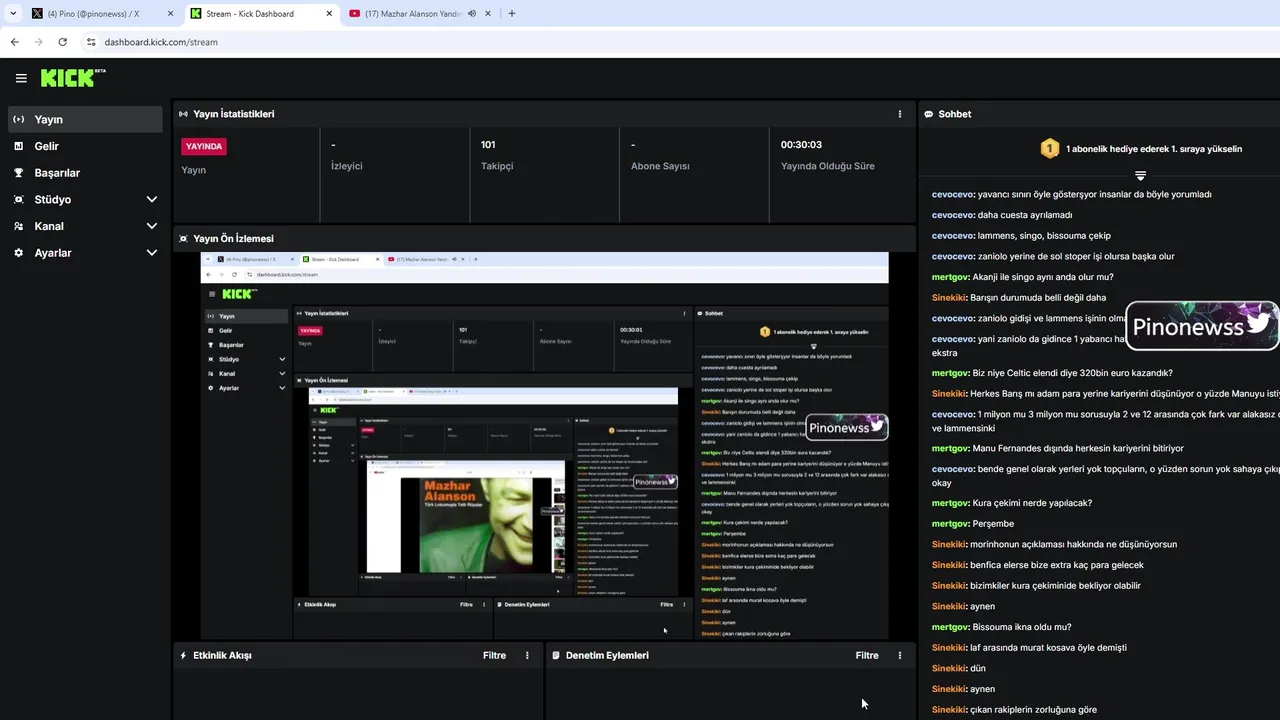This screenshot has height=720, width=1280.
Task: Go back in browser
Action: pyautogui.click(x=14, y=42)
